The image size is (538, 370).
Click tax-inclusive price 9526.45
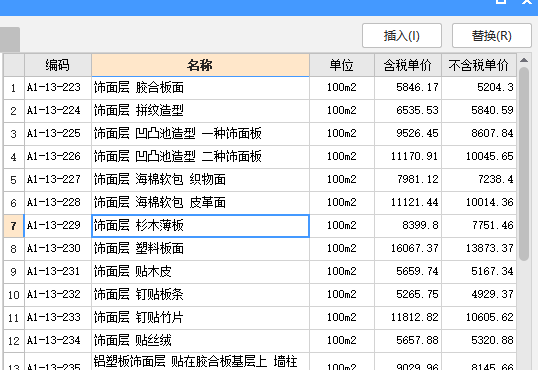point(408,134)
